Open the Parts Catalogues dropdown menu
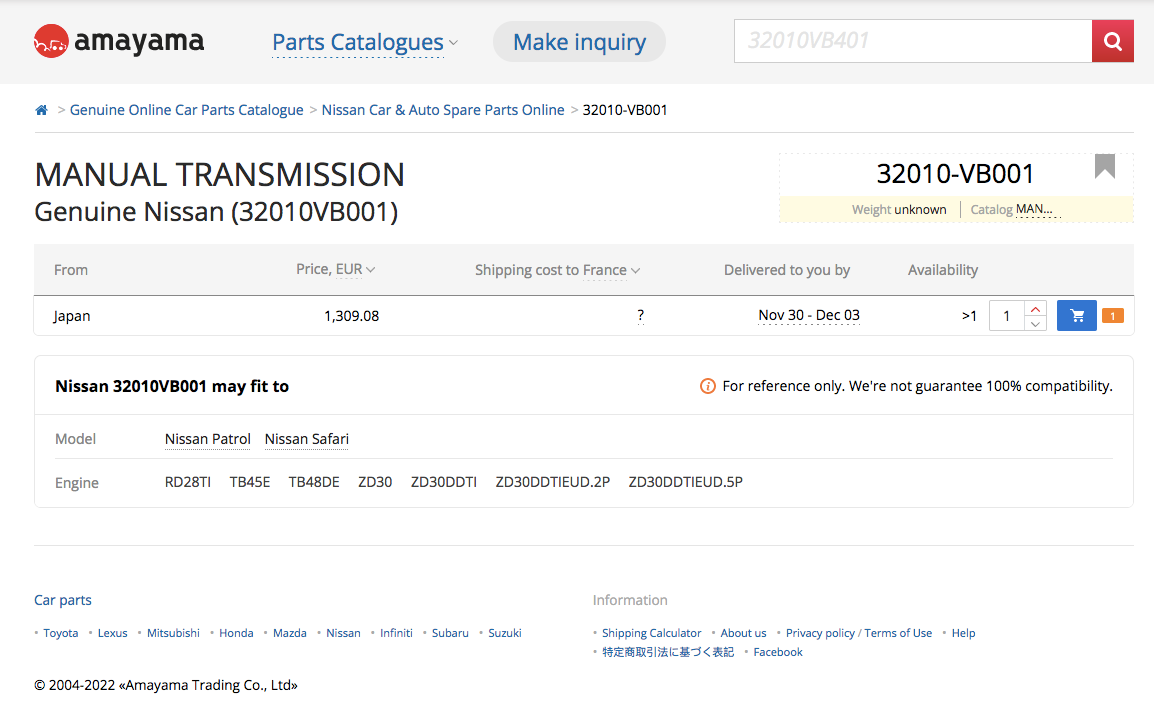 364,43
